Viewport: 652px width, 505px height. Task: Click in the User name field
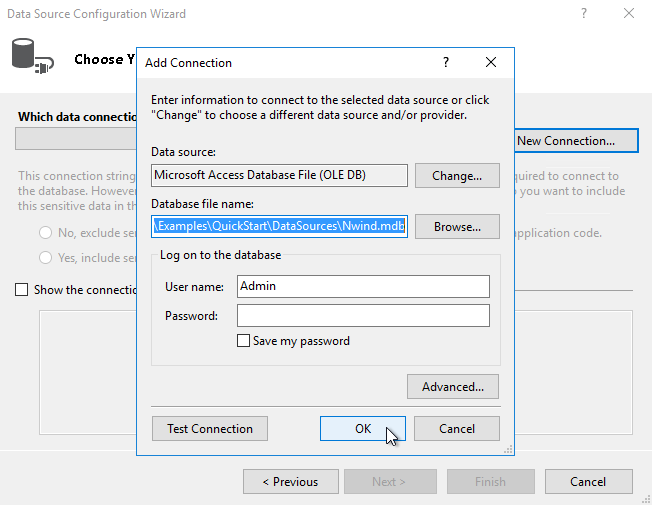(x=363, y=286)
